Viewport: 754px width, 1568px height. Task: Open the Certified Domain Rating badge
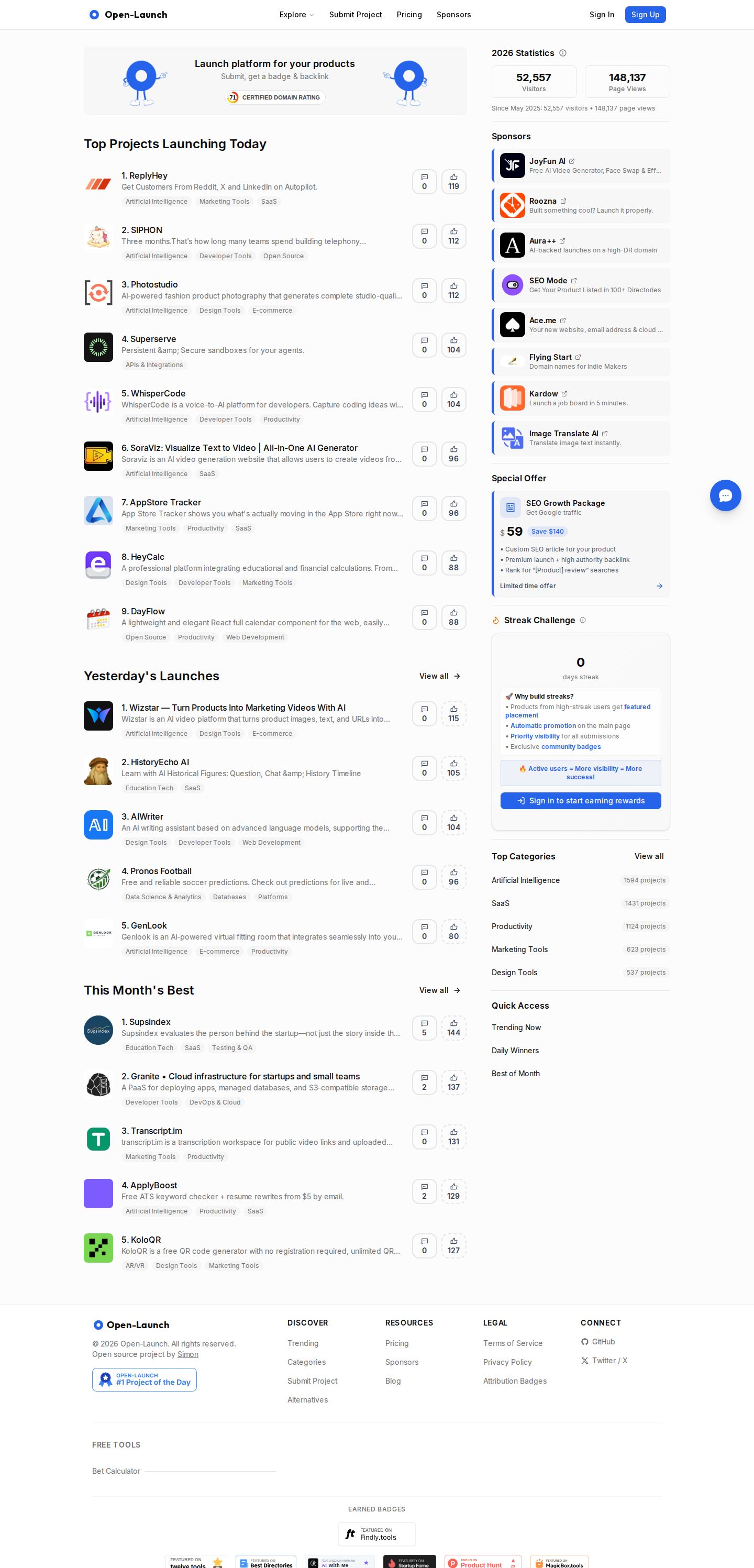click(275, 97)
